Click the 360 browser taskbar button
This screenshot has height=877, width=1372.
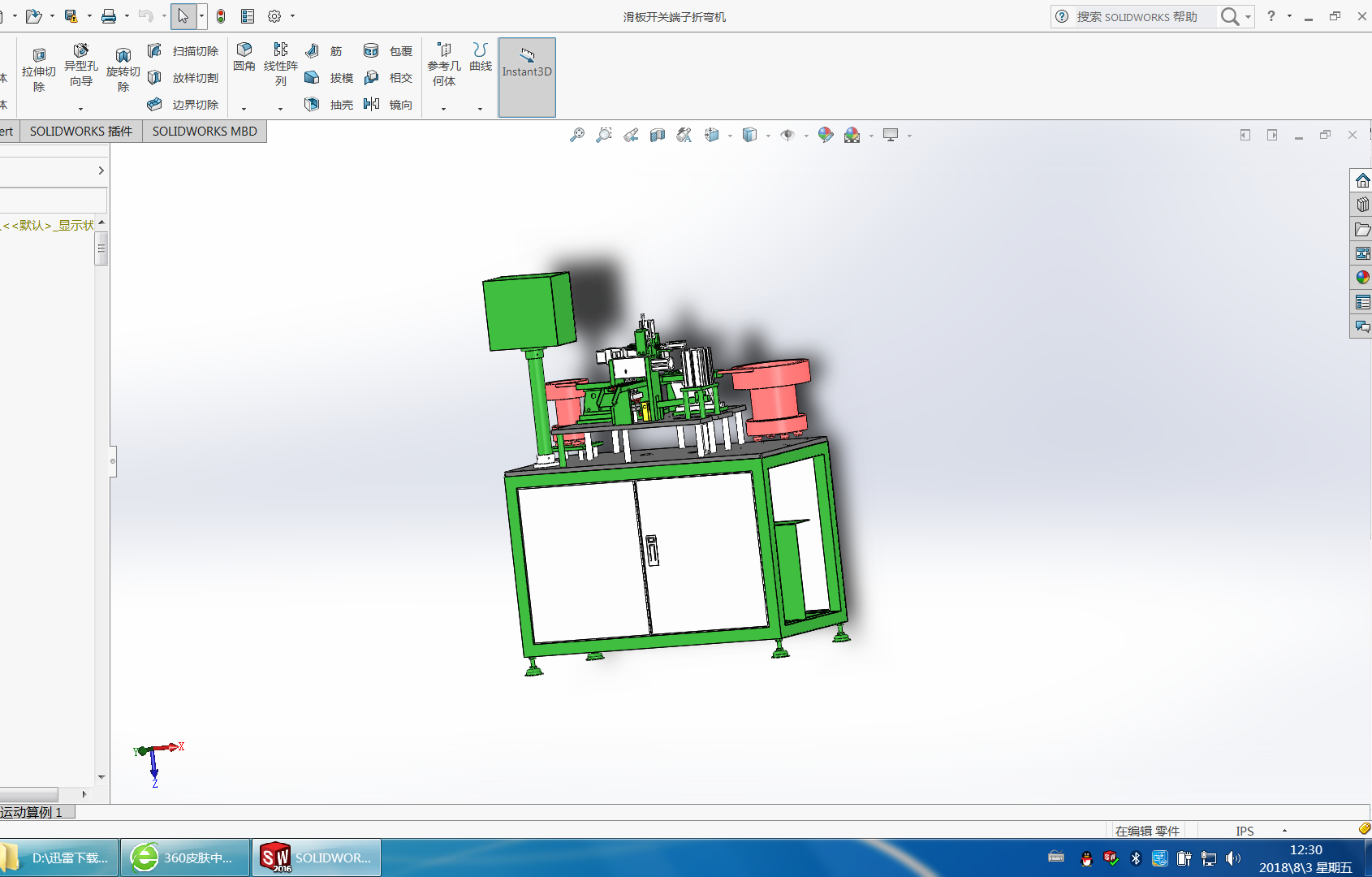(185, 858)
